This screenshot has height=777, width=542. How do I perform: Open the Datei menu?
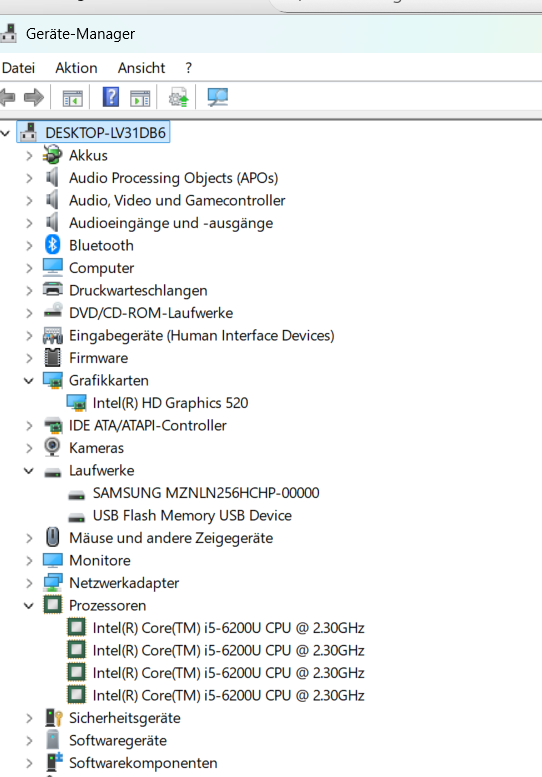coord(18,68)
